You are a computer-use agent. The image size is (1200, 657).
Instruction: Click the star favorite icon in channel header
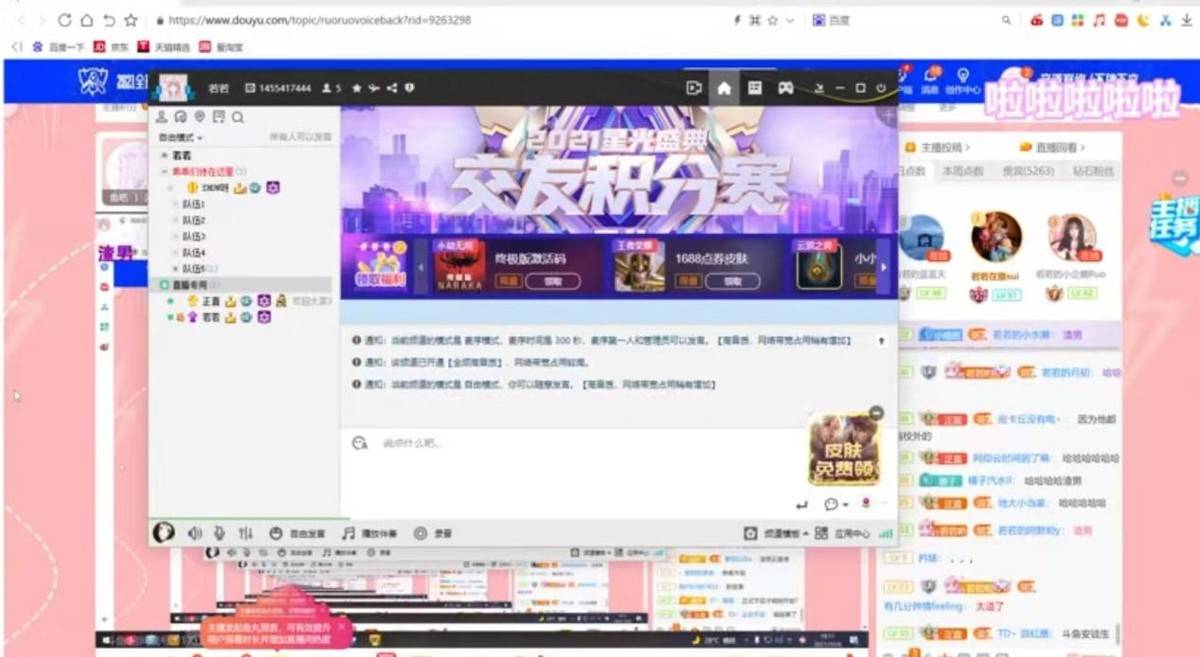357,88
